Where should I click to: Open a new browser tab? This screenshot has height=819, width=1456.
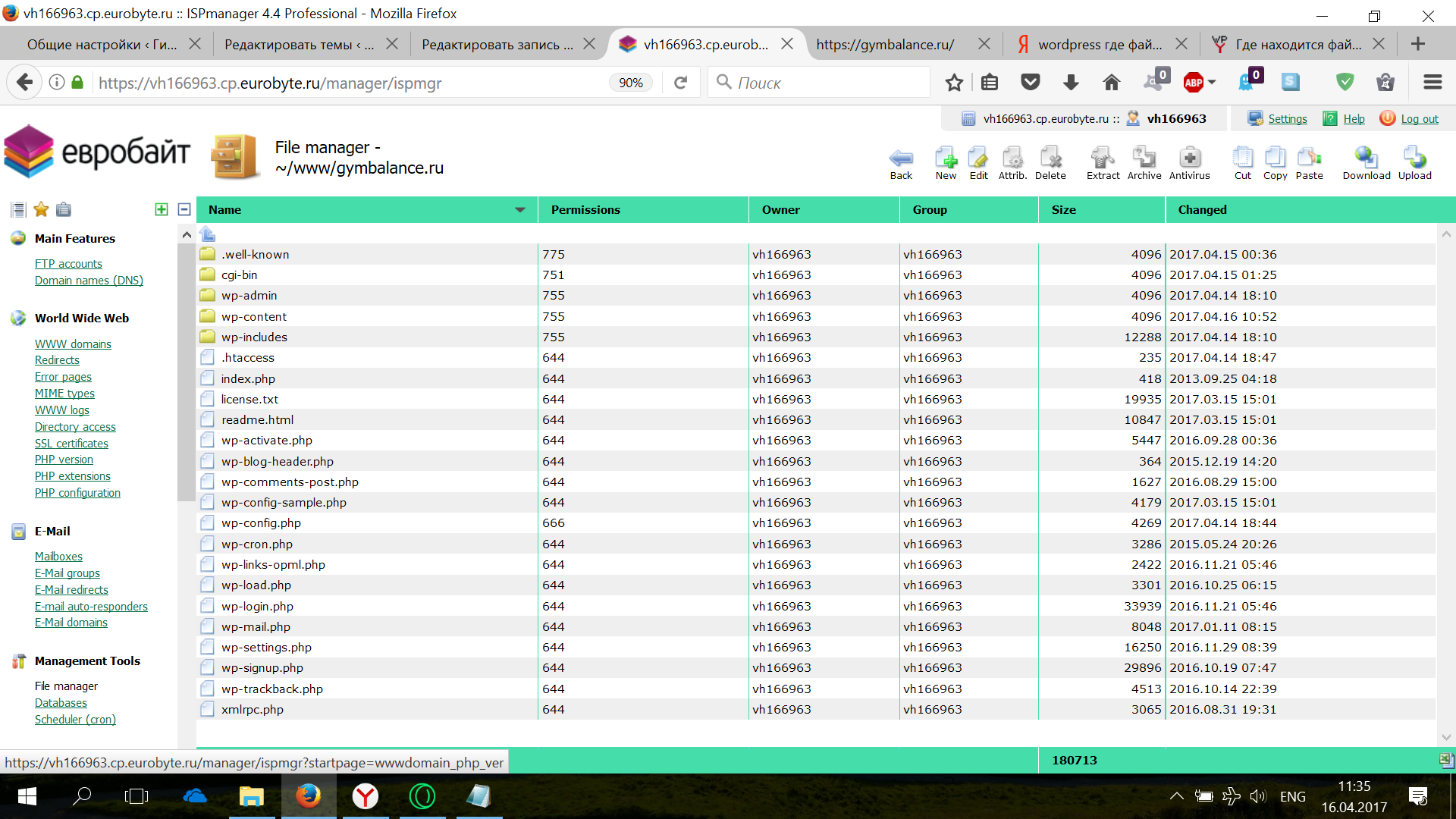tap(1417, 44)
